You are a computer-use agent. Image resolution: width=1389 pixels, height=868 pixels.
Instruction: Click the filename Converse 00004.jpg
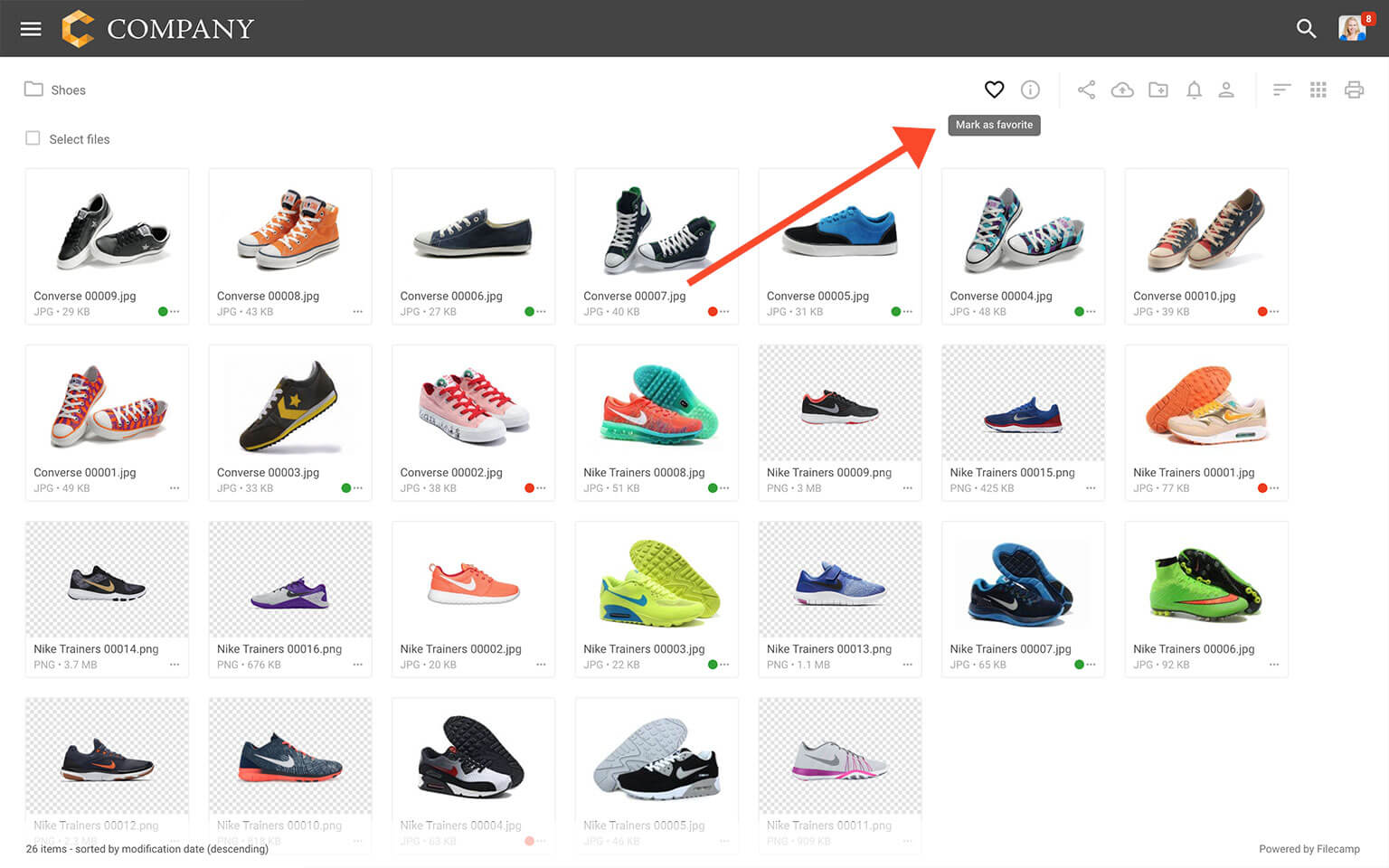[1001, 296]
